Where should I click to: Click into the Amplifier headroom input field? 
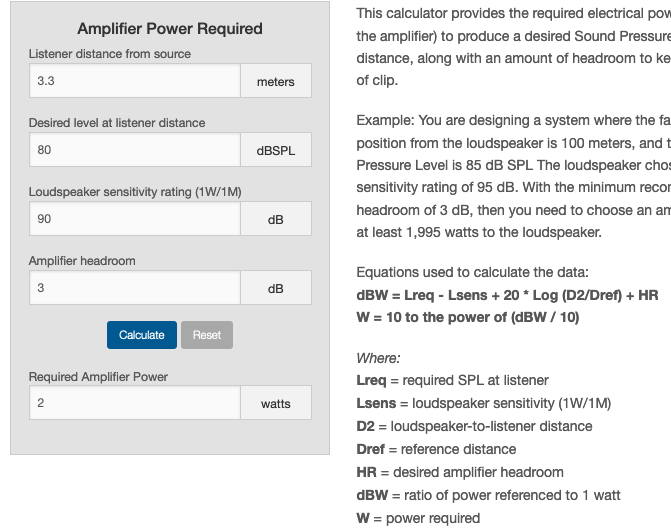(135, 288)
